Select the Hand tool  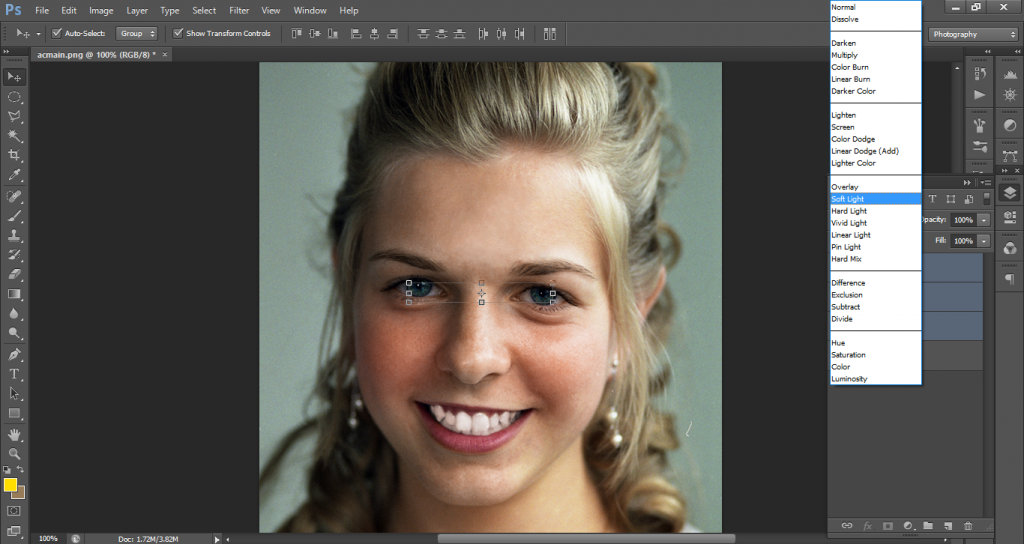point(14,434)
